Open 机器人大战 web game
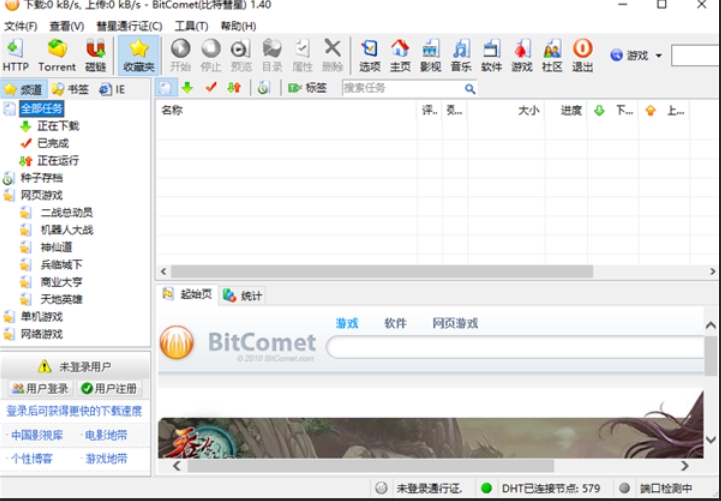The width and height of the screenshot is (721, 501). (x=67, y=230)
